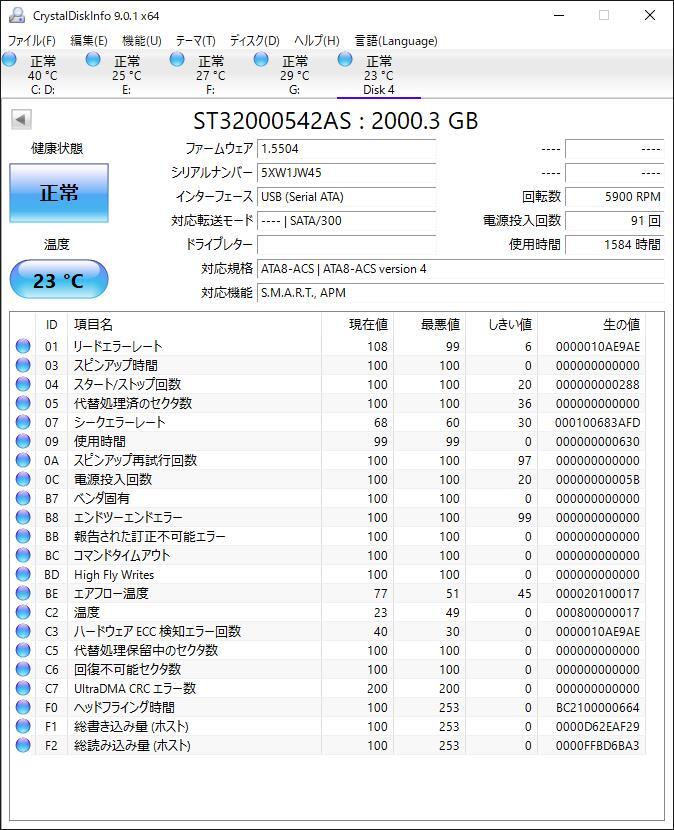The image size is (674, 830).
Task: Switch to the G: disk tab
Action: 294,75
